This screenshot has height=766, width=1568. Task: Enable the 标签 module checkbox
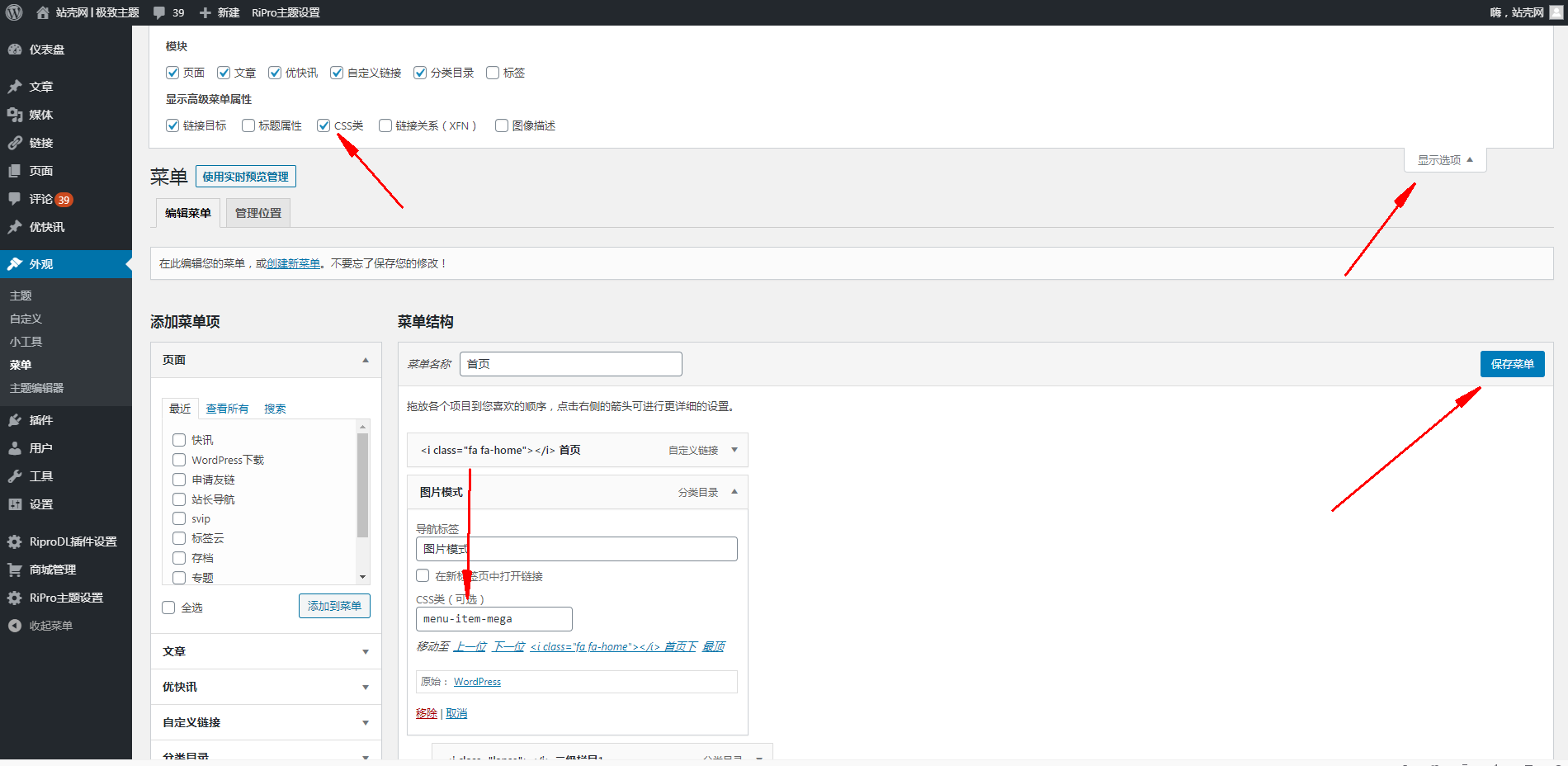[x=493, y=73]
